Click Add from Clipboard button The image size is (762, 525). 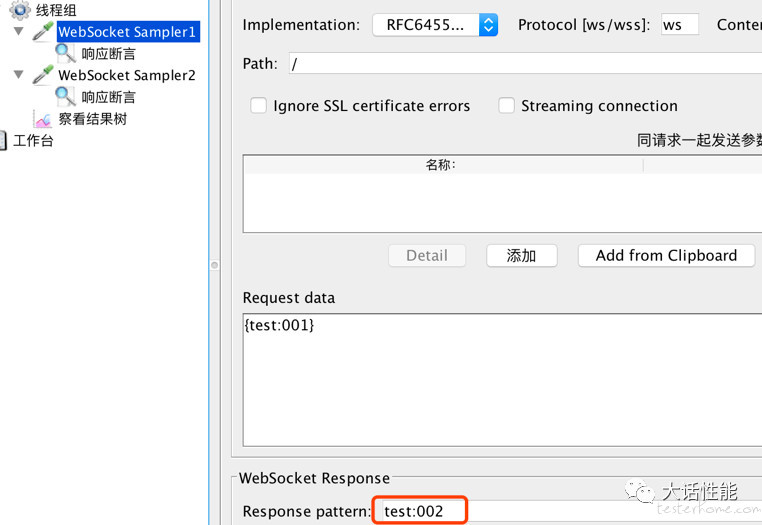coord(666,256)
